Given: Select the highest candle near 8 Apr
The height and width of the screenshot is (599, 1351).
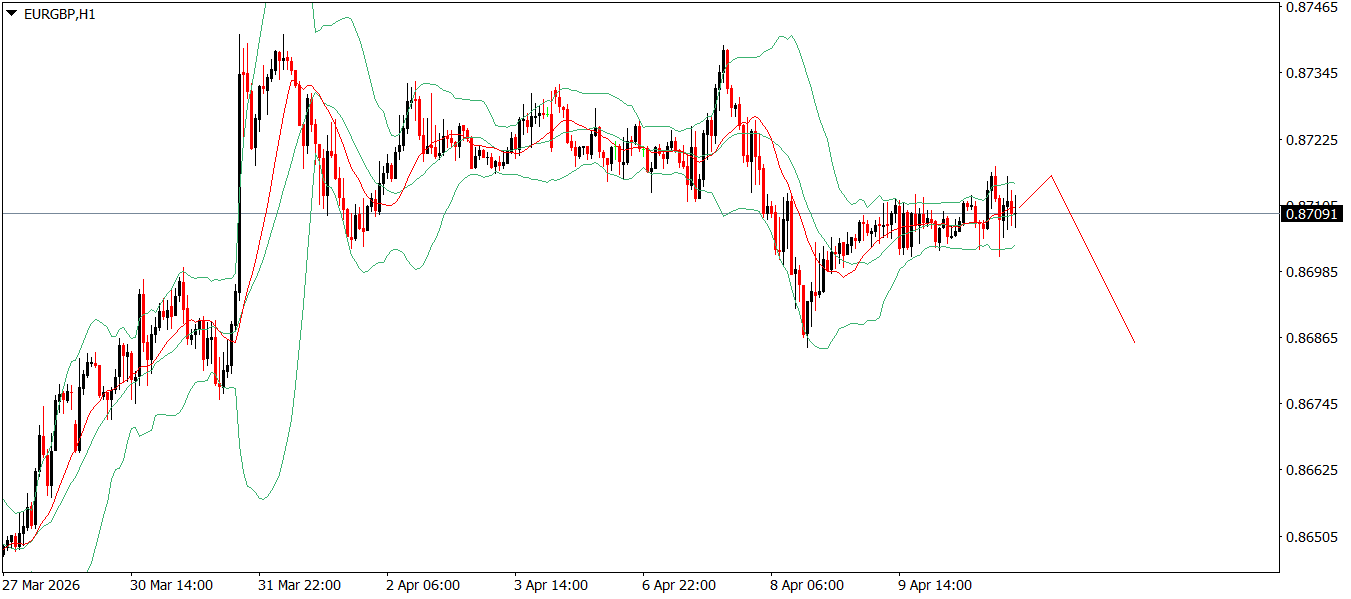Looking at the screenshot, I should pos(723,60).
